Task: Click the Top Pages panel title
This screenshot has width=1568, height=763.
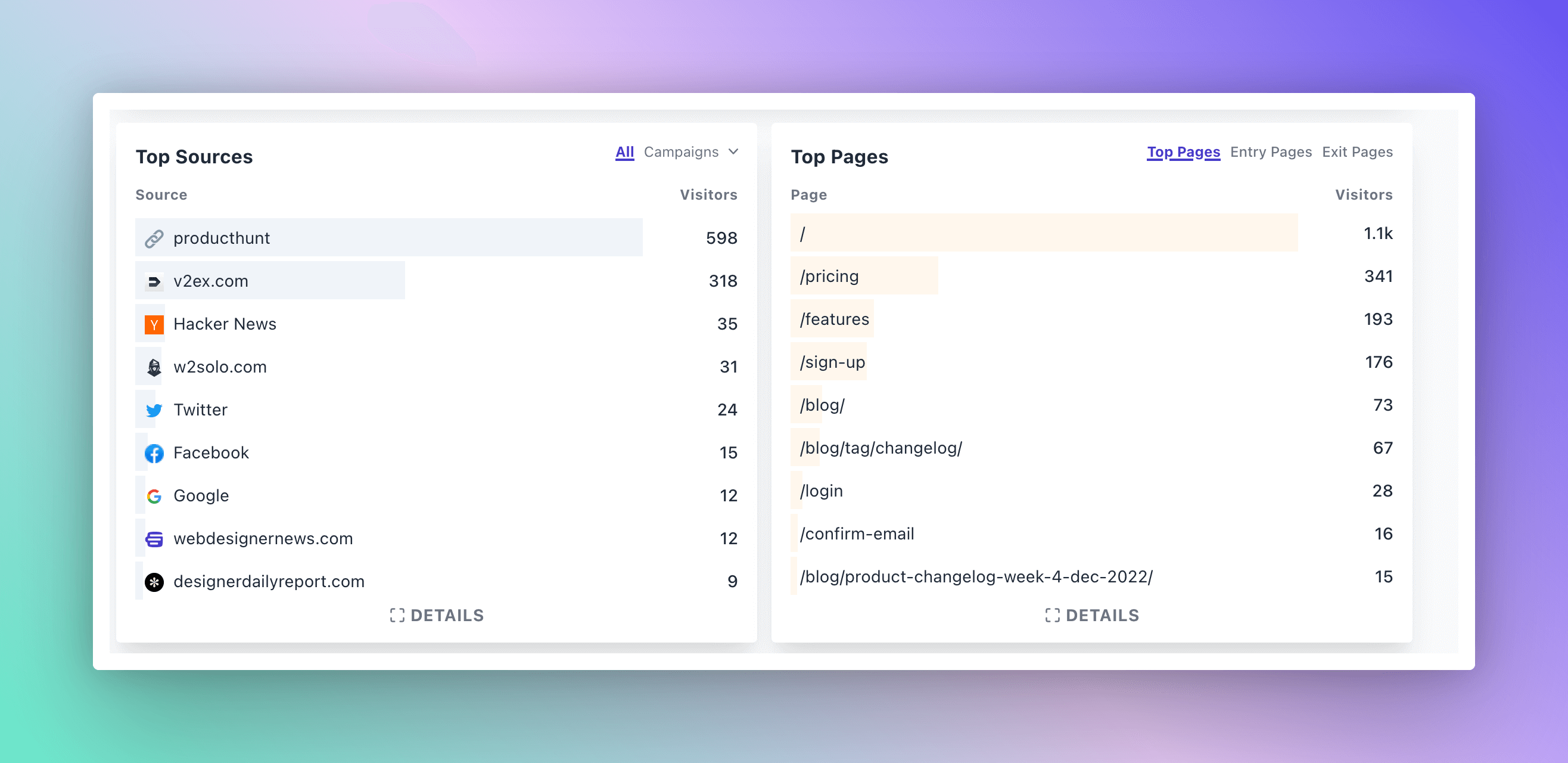Action: pyautogui.click(x=839, y=157)
